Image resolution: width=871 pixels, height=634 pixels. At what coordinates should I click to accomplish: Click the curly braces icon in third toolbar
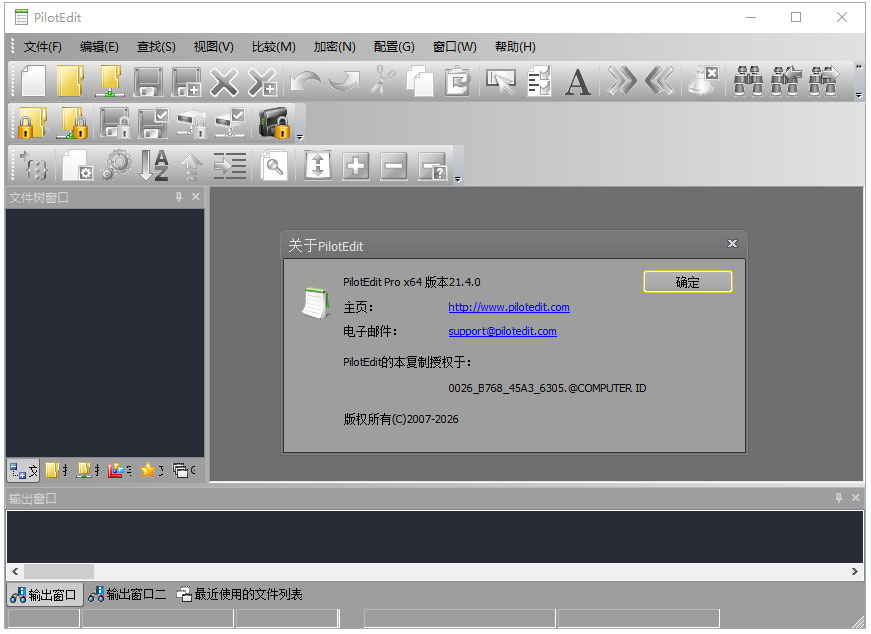[x=34, y=166]
